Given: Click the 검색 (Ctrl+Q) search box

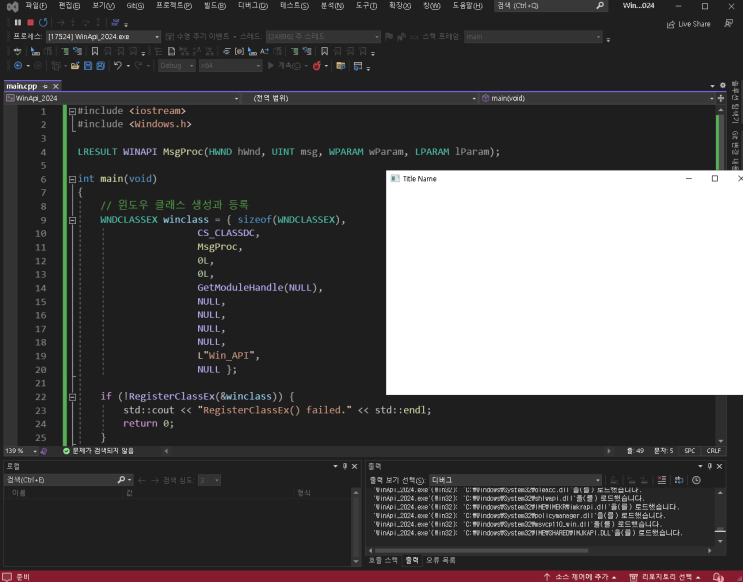Looking at the screenshot, I should pos(552,6).
